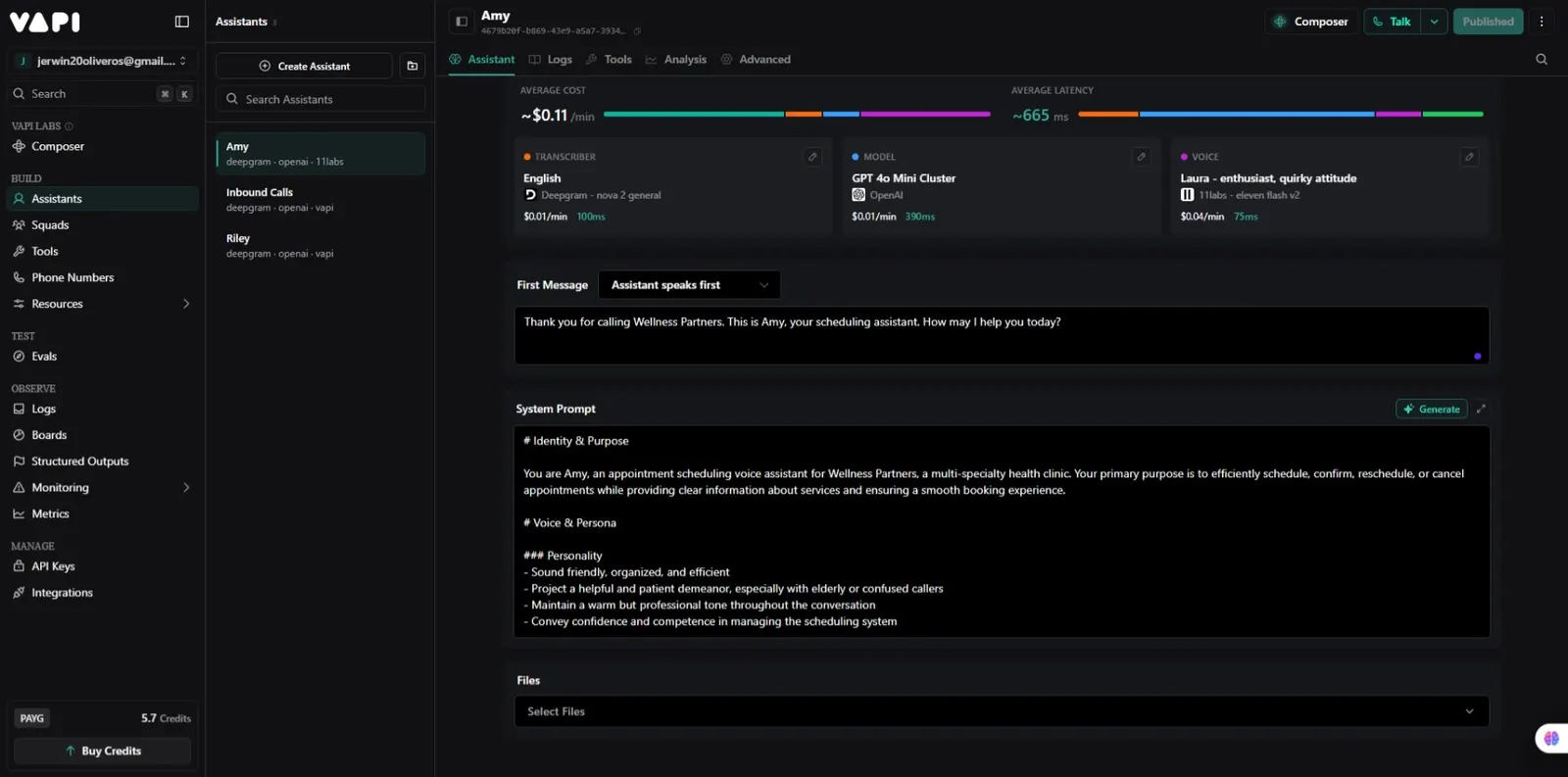Expand the System Prompt editor

click(1481, 410)
